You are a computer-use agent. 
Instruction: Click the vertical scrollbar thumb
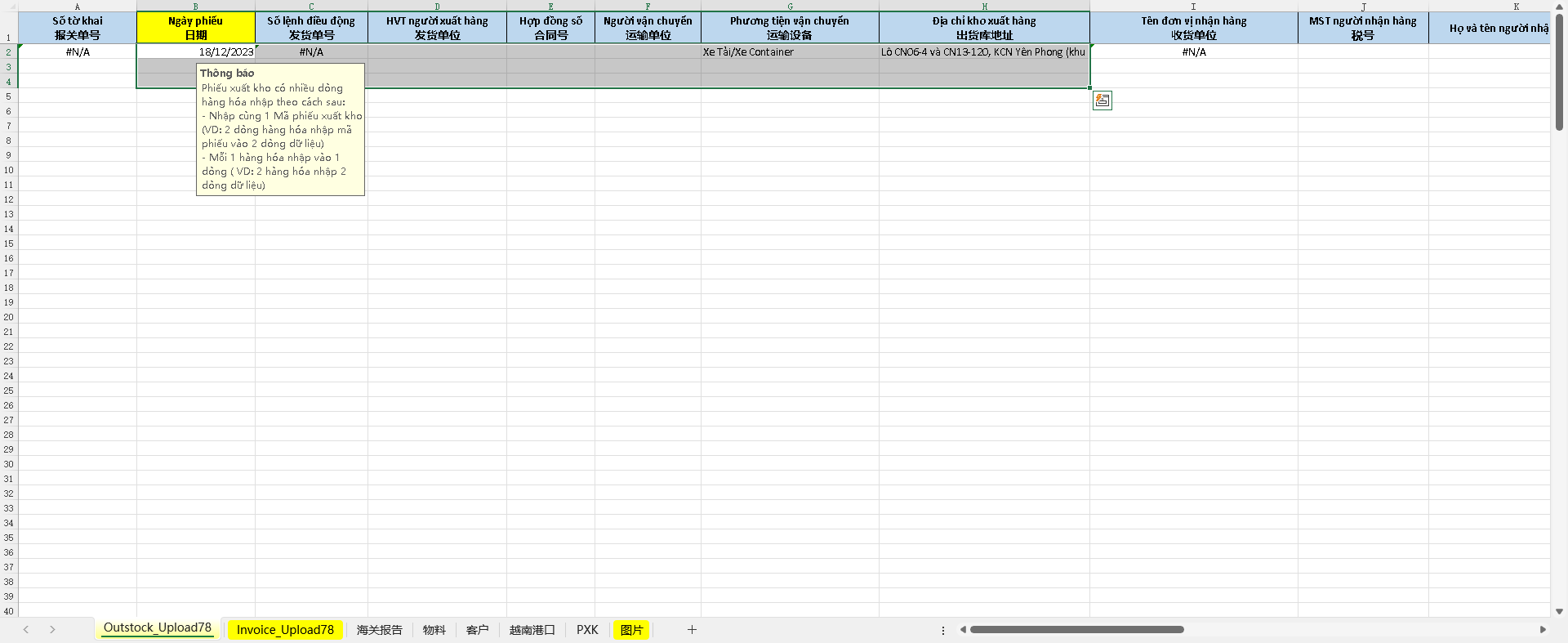click(x=1559, y=72)
